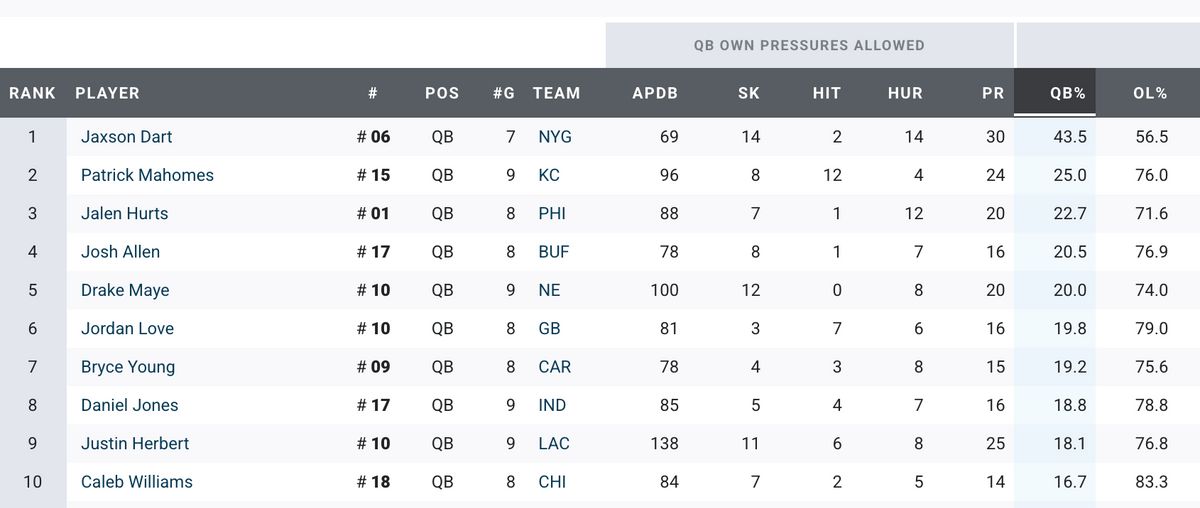
Task: Click Jalen Hurts name link
Action: pos(124,213)
